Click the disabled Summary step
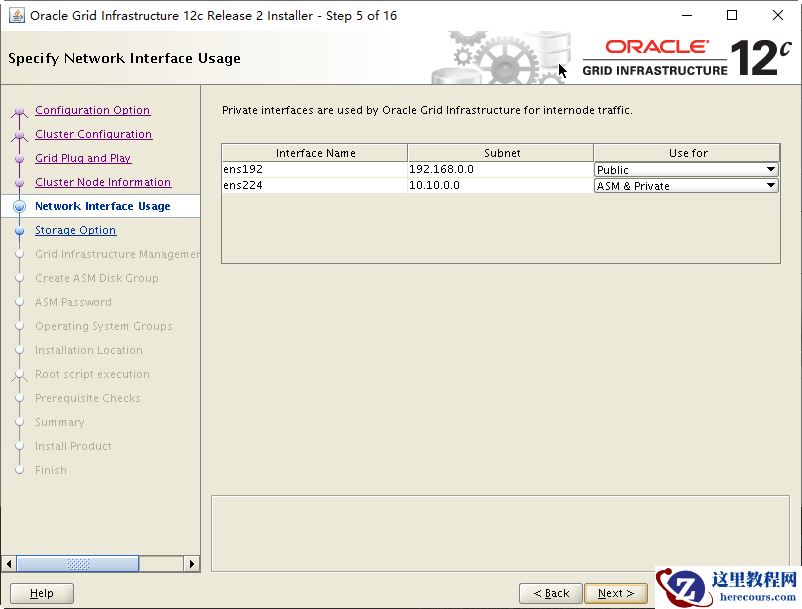802x609 pixels. pyautogui.click(x=60, y=422)
